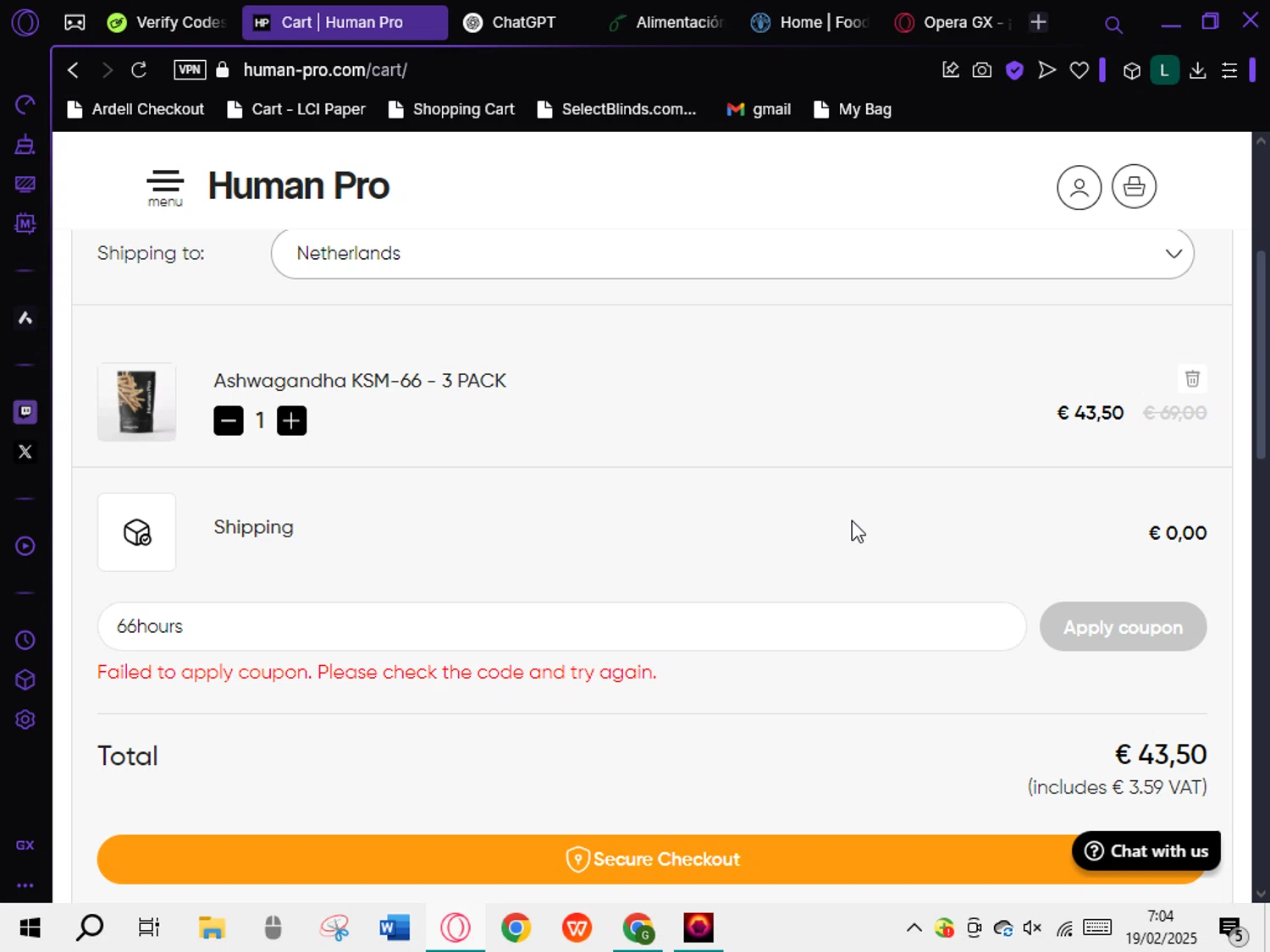Open Ardell Checkout bookmark
Screen dimensions: 1270x952
(x=135, y=109)
